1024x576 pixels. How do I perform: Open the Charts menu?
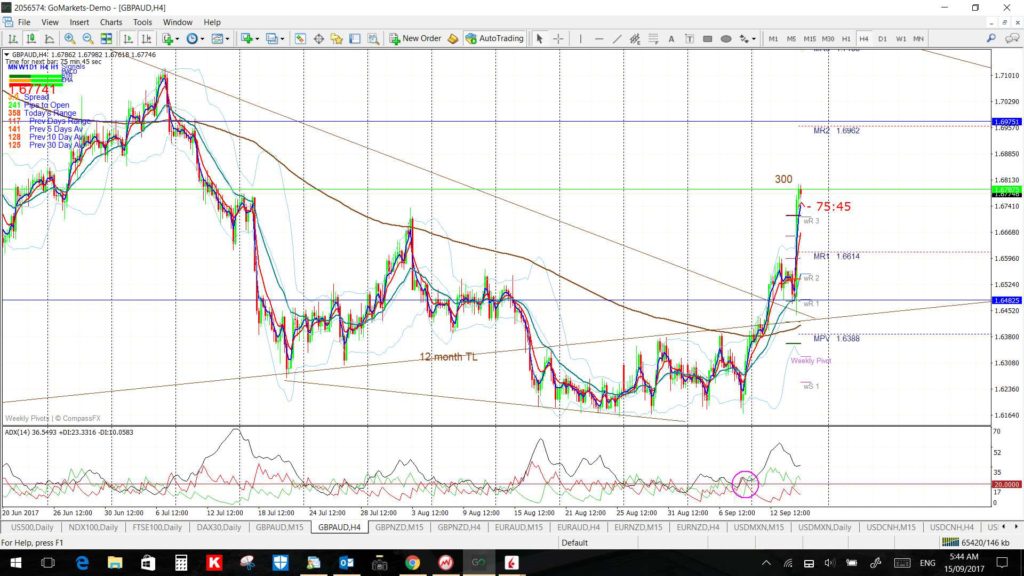[111, 22]
